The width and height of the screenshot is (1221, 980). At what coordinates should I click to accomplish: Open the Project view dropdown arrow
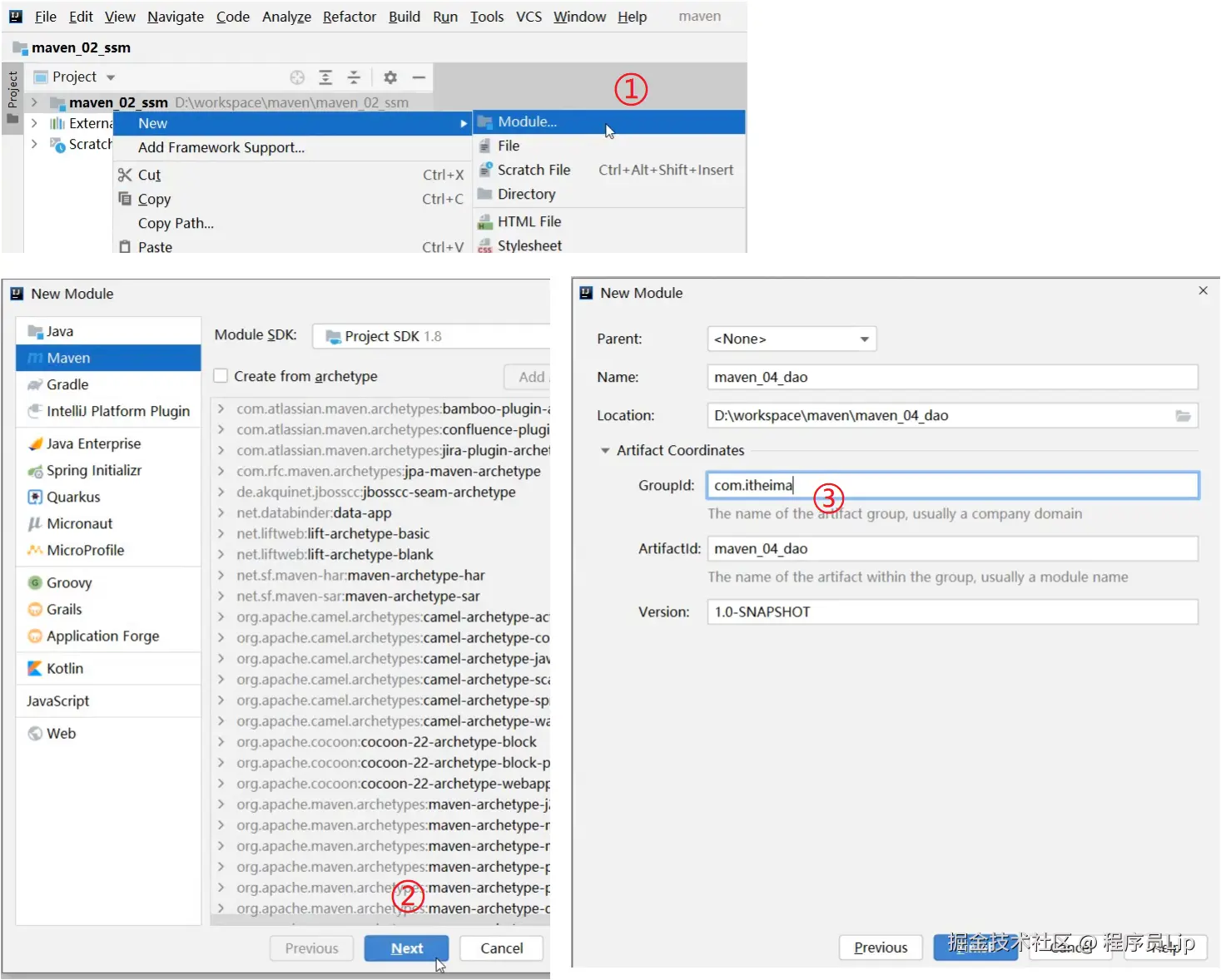coord(110,77)
